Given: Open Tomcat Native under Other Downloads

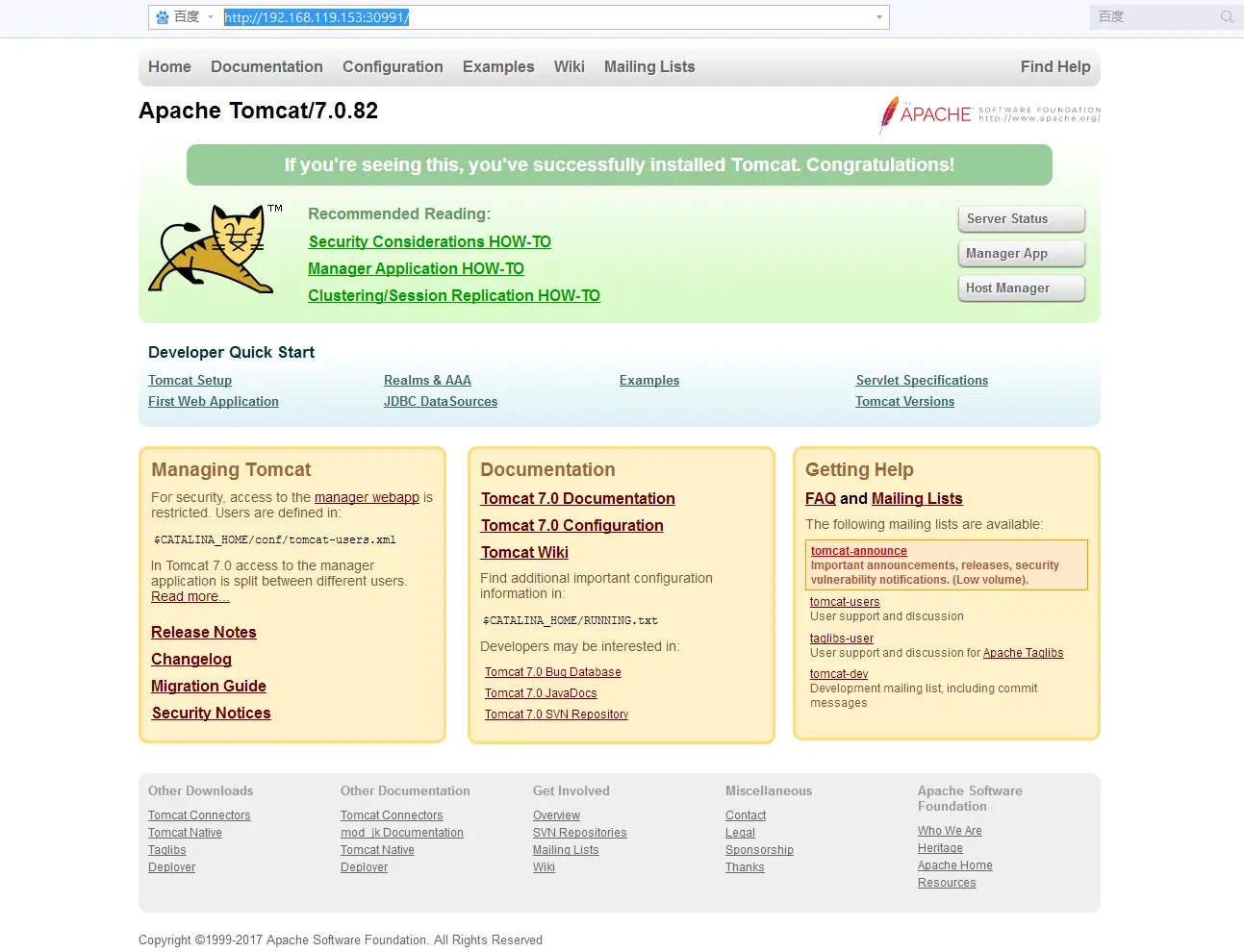Looking at the screenshot, I should coord(185,833).
